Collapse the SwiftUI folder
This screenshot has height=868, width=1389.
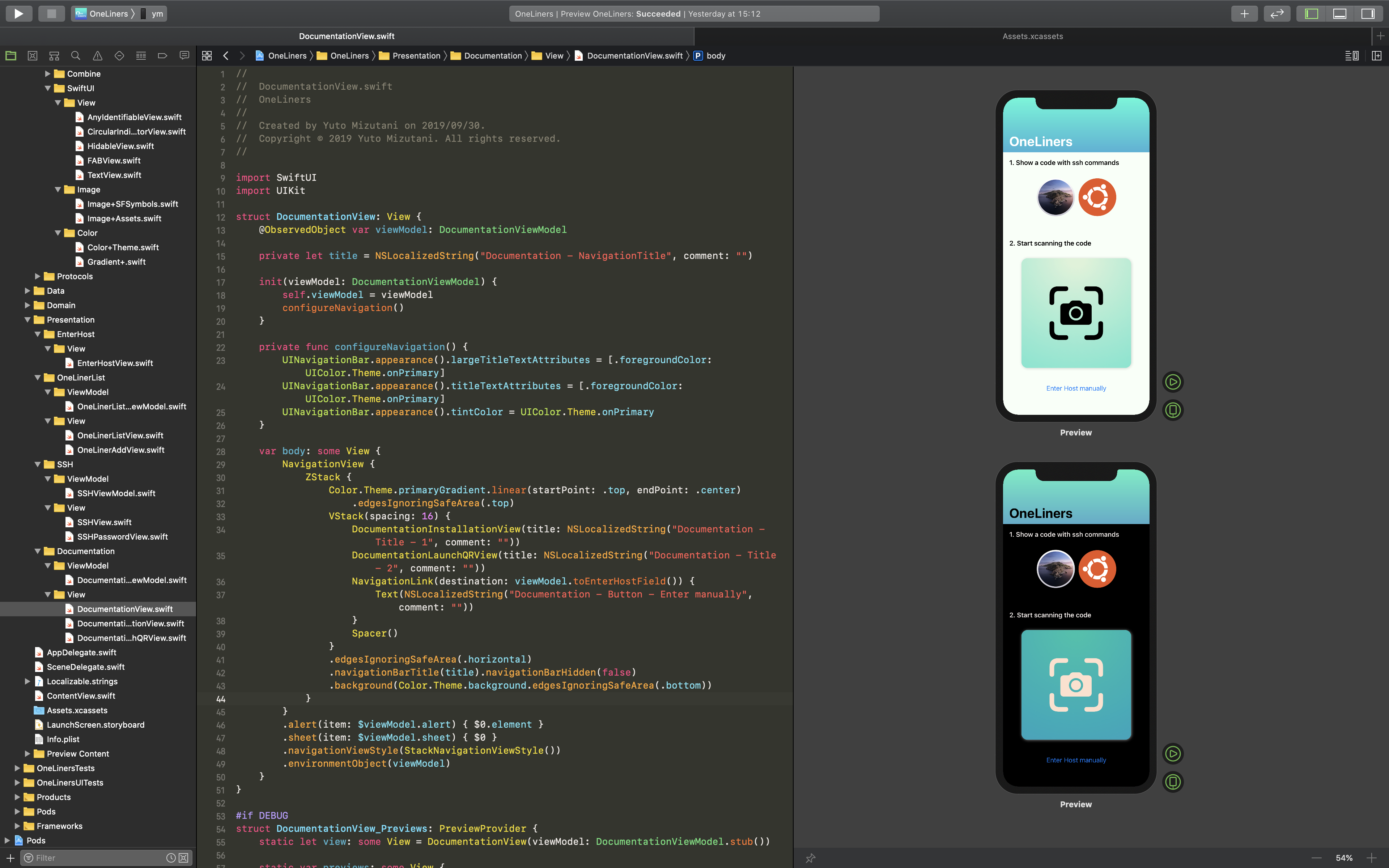coord(48,88)
